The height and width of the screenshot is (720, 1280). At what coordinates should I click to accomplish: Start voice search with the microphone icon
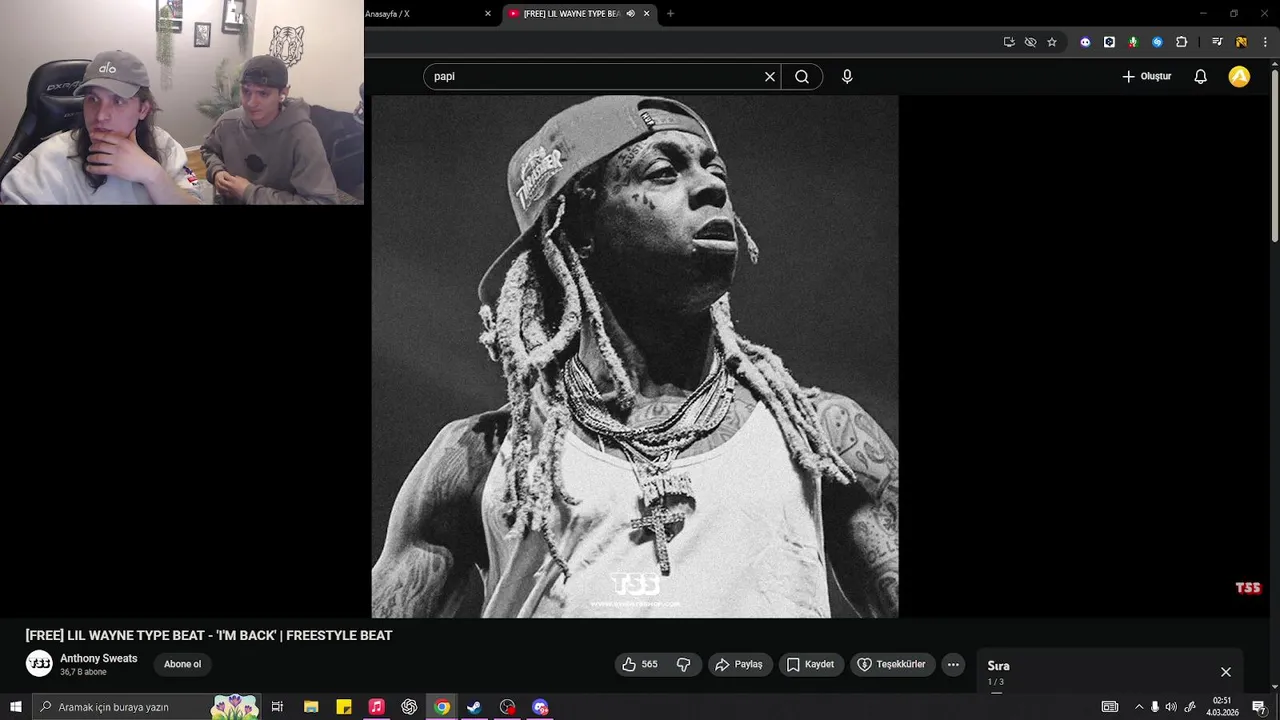tap(847, 77)
